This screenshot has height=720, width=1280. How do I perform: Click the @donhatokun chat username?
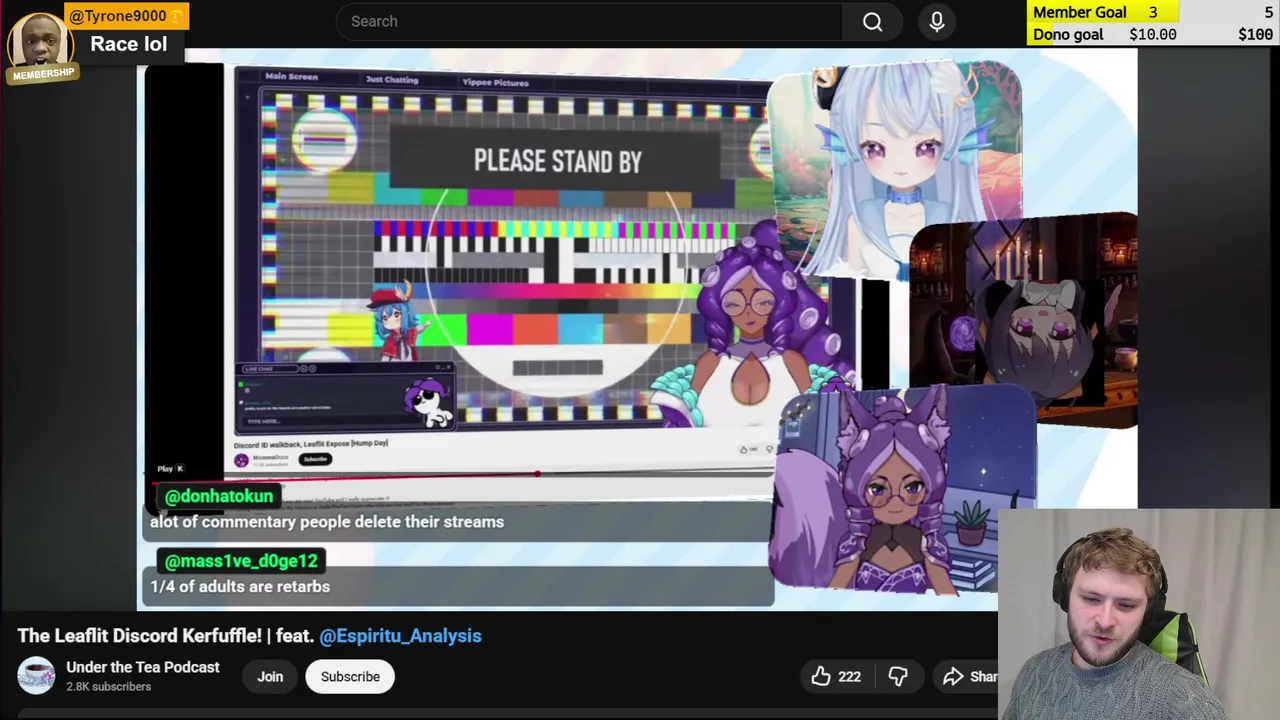point(218,496)
